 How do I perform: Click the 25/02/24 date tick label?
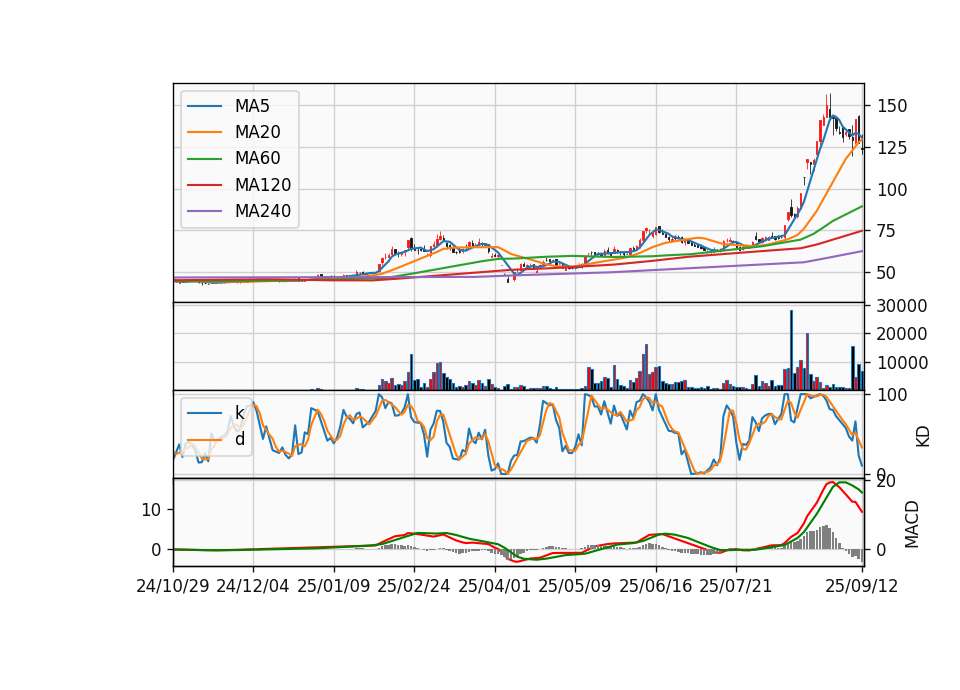[x=414, y=586]
